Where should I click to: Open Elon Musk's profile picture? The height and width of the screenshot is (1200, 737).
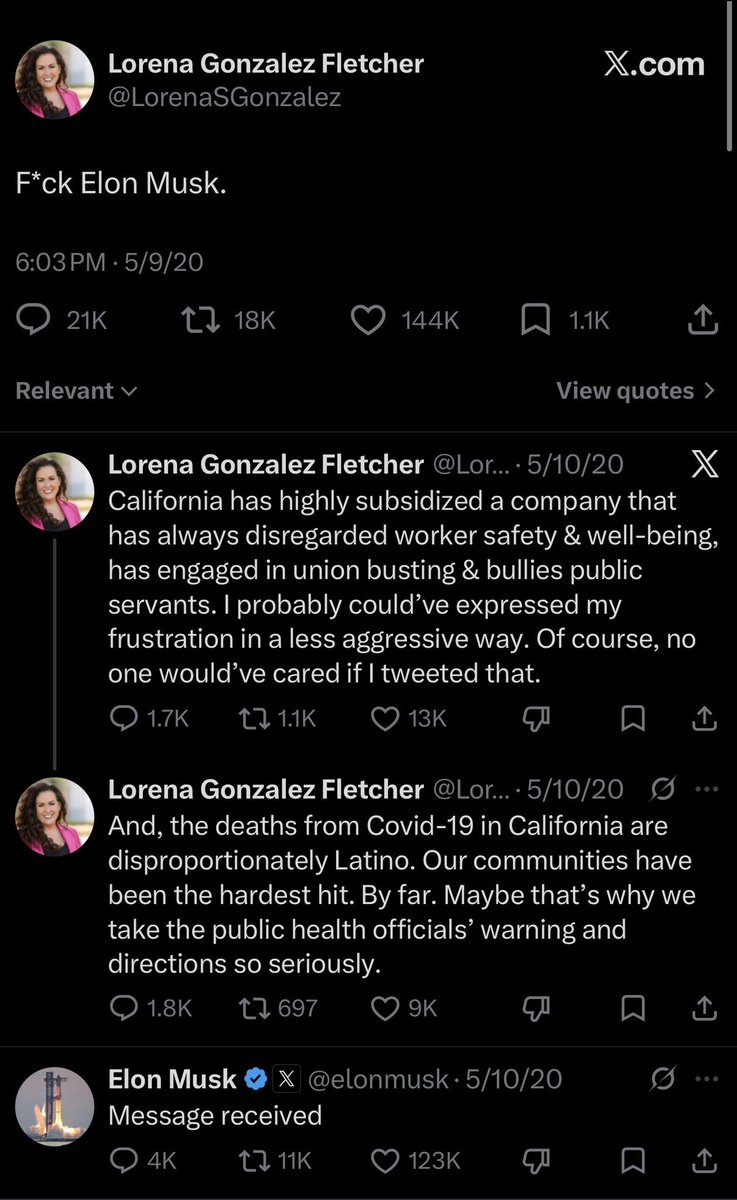(x=55, y=1105)
